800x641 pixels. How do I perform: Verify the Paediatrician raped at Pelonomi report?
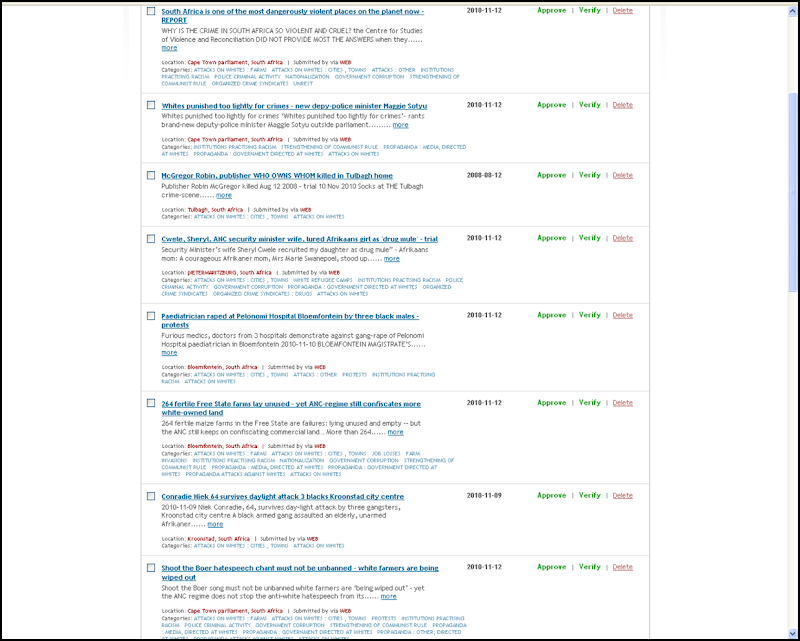click(589, 315)
